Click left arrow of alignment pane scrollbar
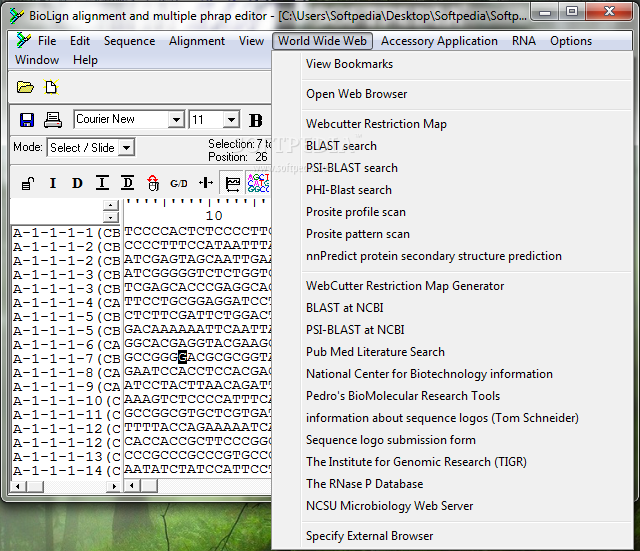This screenshot has height=551, width=640. (x=132, y=486)
